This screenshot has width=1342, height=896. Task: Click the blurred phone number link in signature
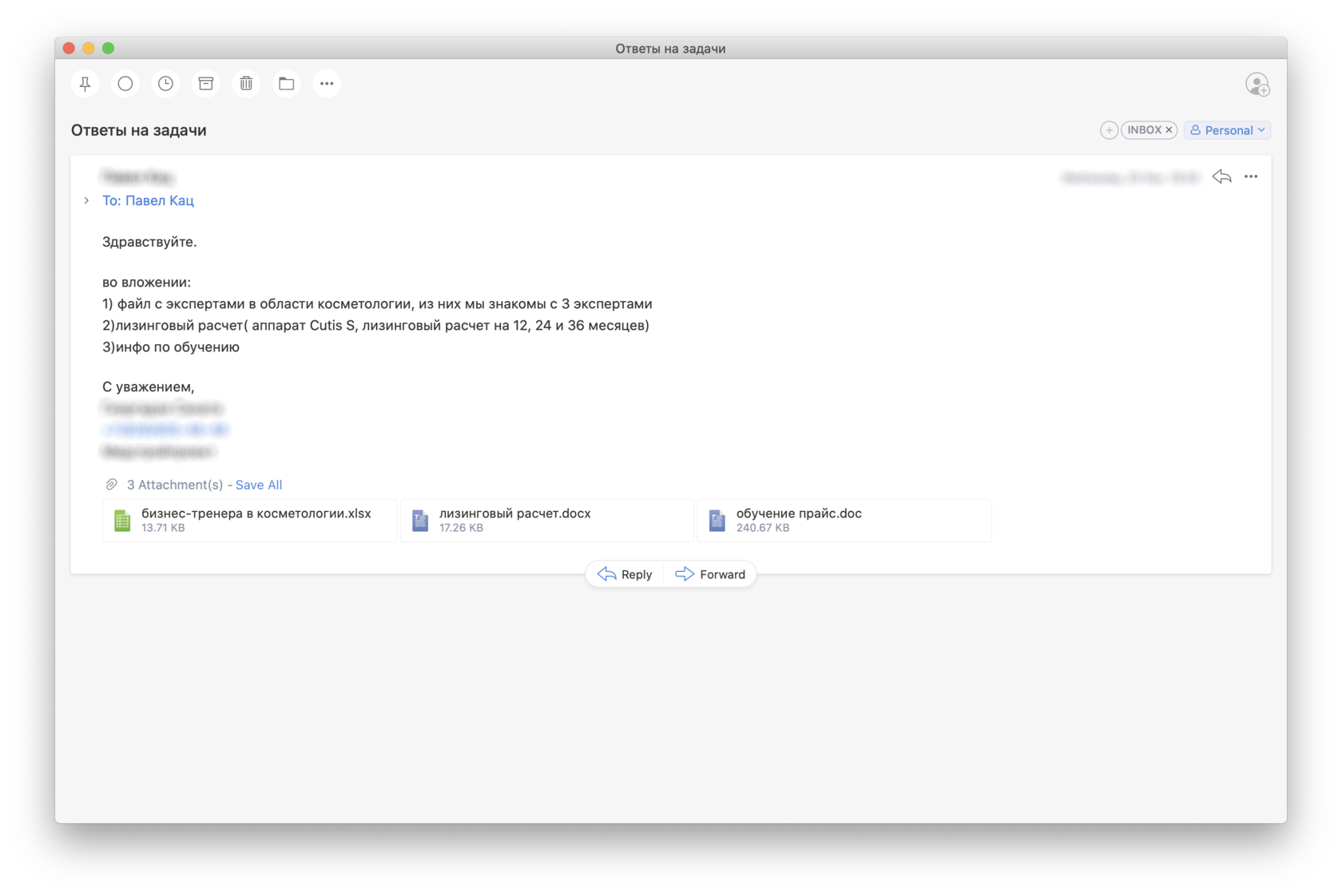pos(165,430)
